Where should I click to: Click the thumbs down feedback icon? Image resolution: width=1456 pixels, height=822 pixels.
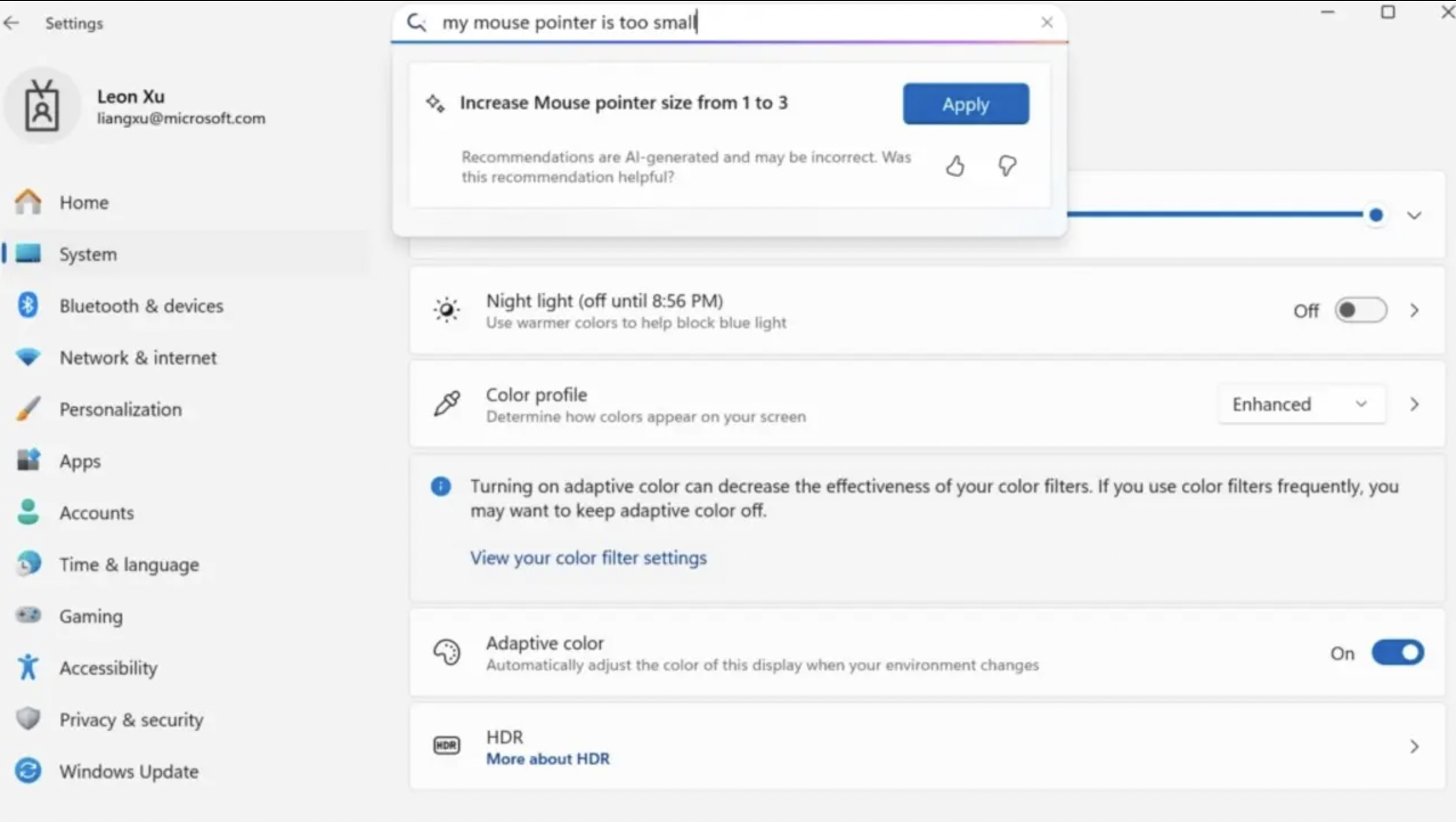tap(1007, 166)
